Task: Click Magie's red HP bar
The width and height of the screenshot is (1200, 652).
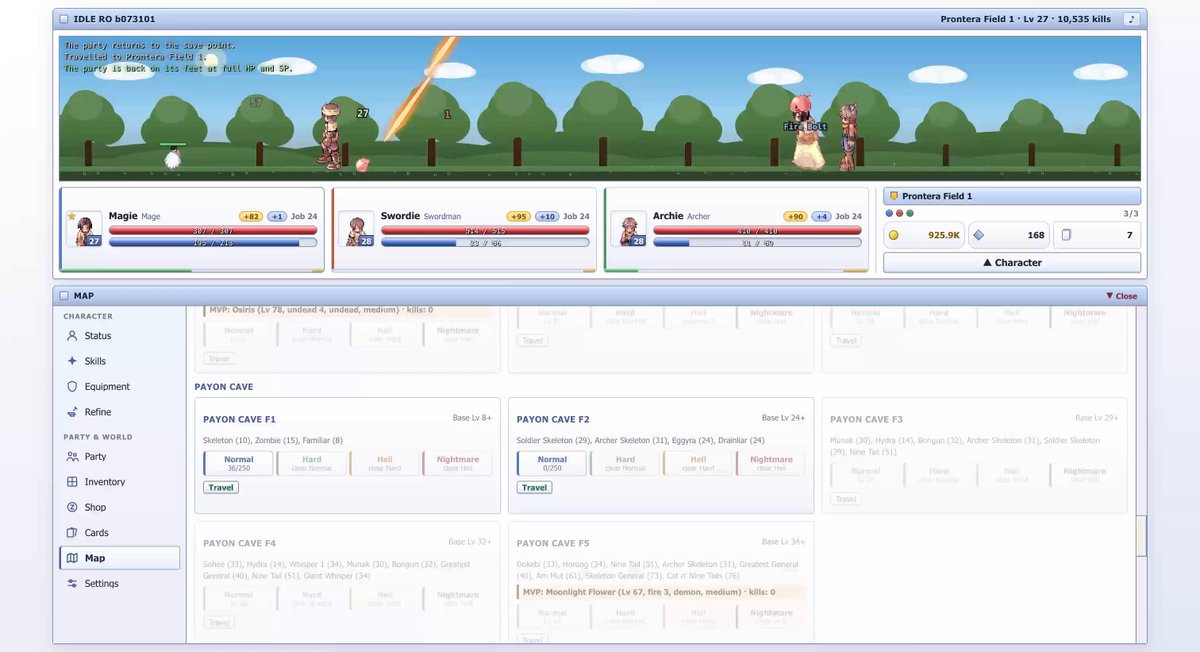Action: (x=212, y=230)
